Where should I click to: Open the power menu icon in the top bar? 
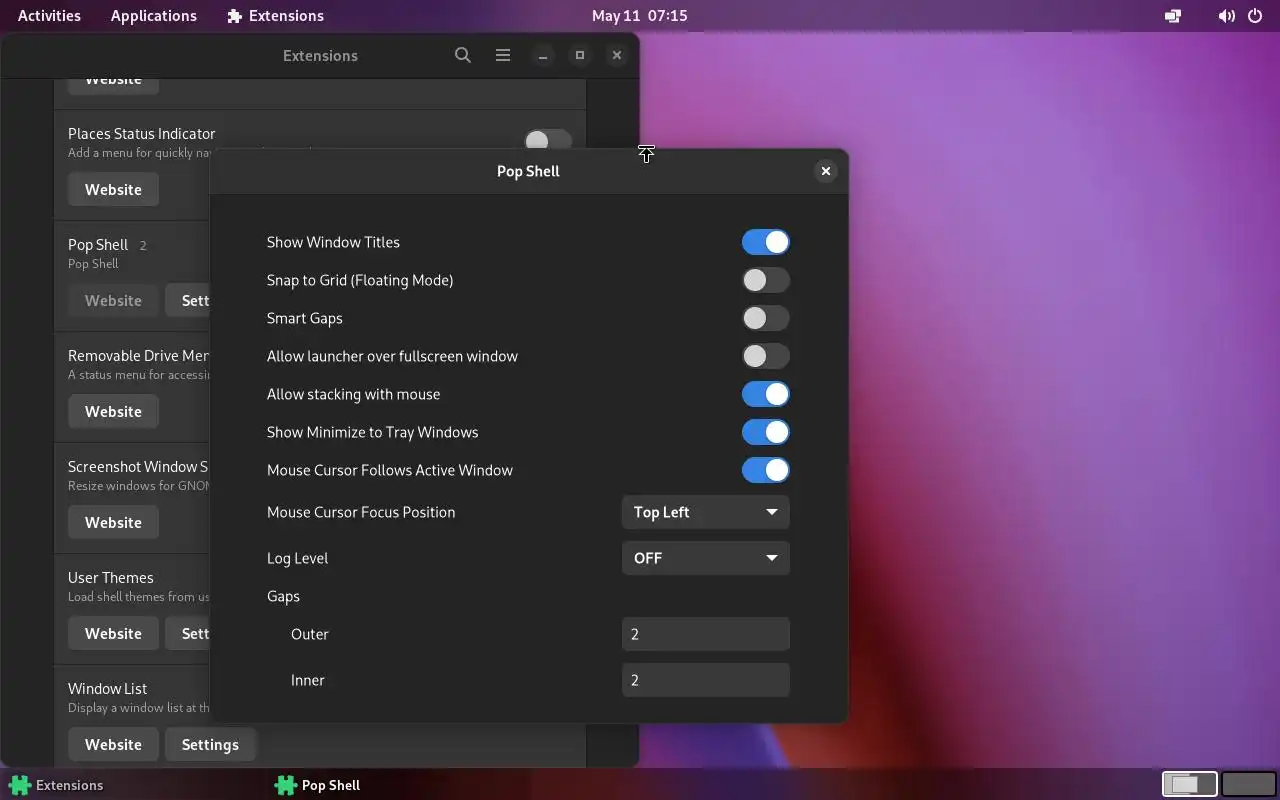click(1255, 16)
